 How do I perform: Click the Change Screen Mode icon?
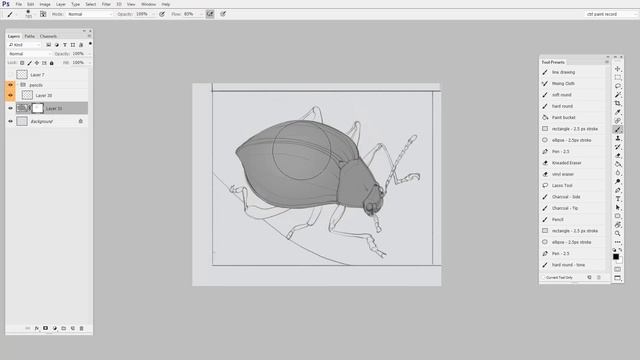tap(618, 278)
